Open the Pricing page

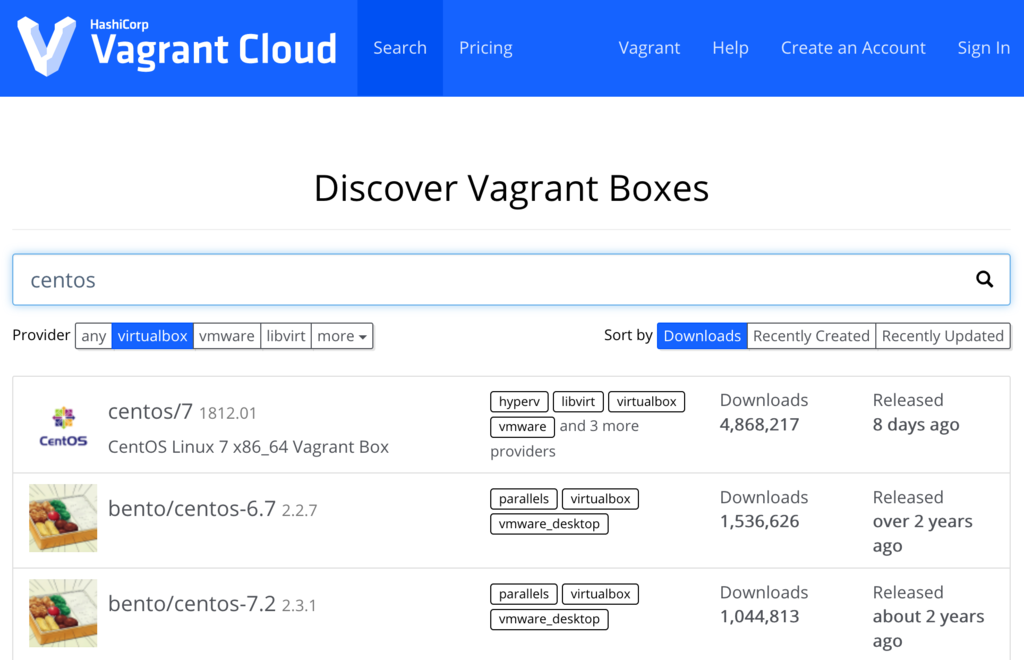(485, 47)
